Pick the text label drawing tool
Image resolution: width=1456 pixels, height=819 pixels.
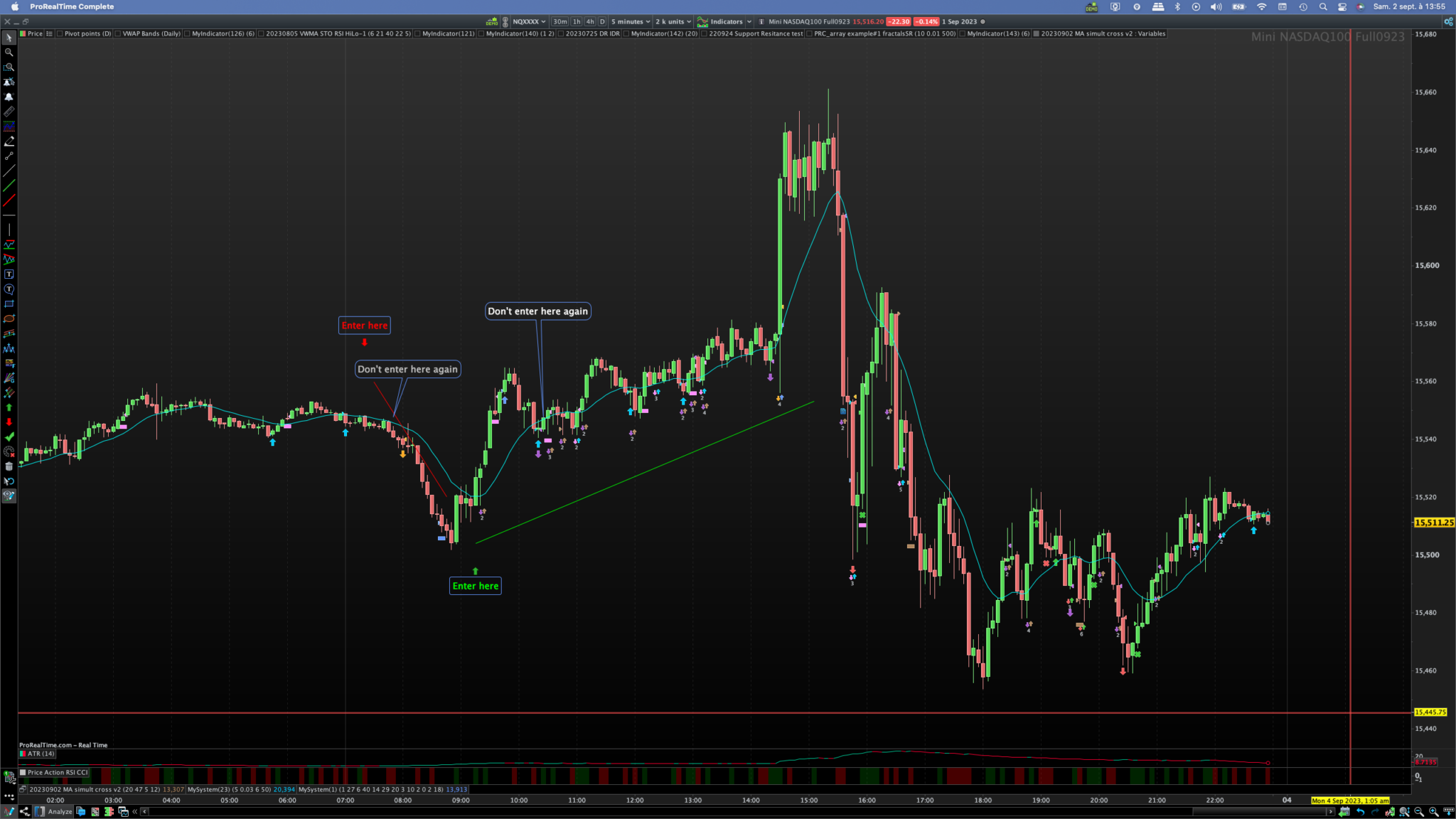click(x=9, y=274)
